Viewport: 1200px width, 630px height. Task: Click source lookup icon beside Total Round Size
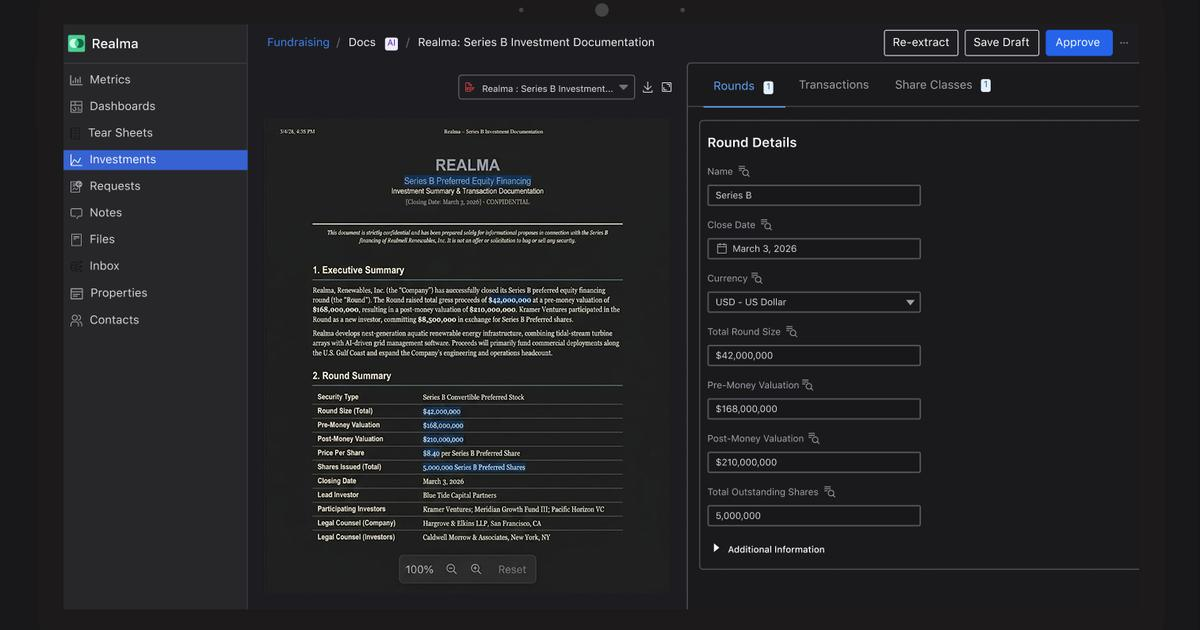pyautogui.click(x=792, y=332)
